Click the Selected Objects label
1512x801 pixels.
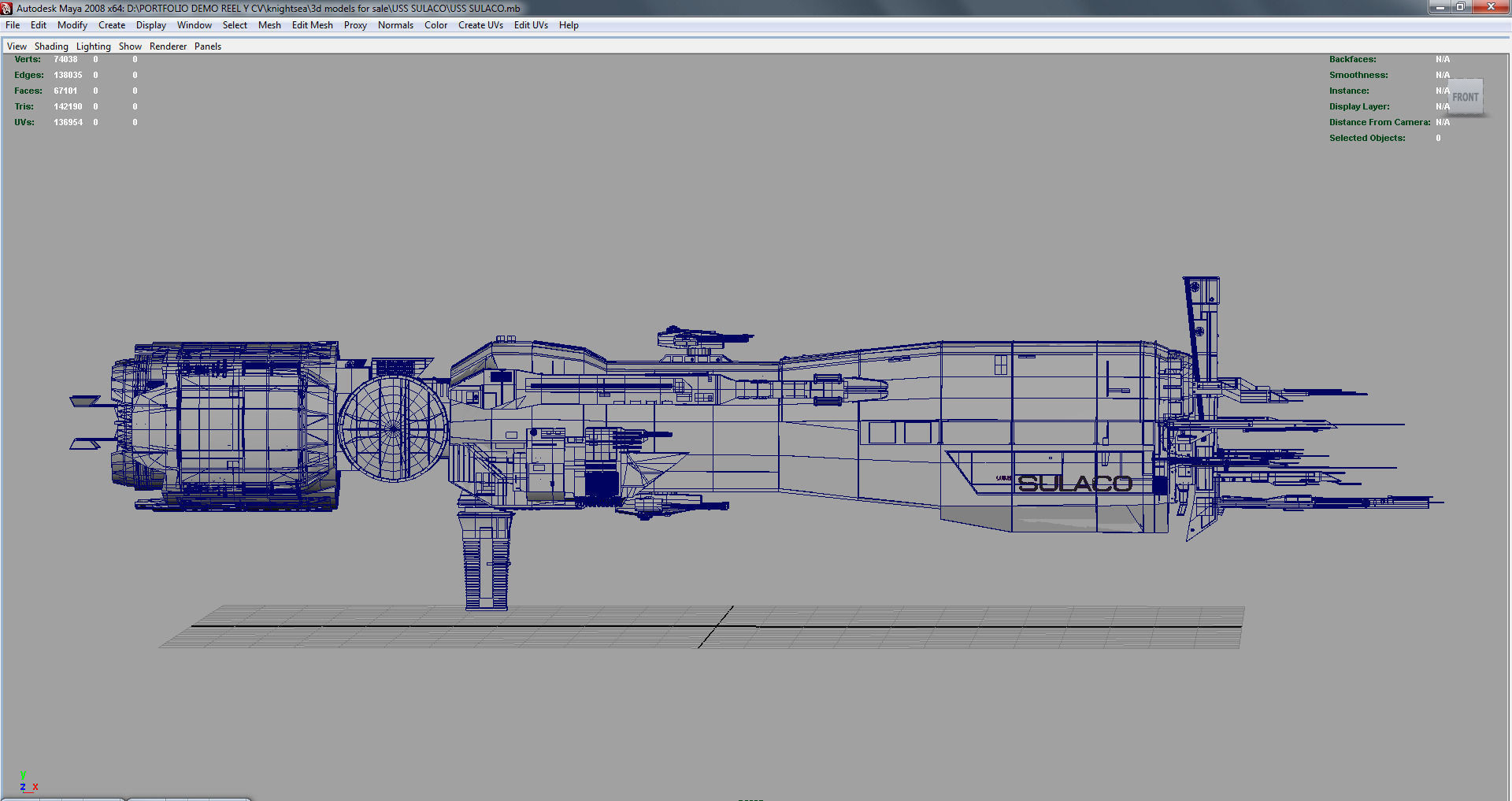click(x=1367, y=138)
